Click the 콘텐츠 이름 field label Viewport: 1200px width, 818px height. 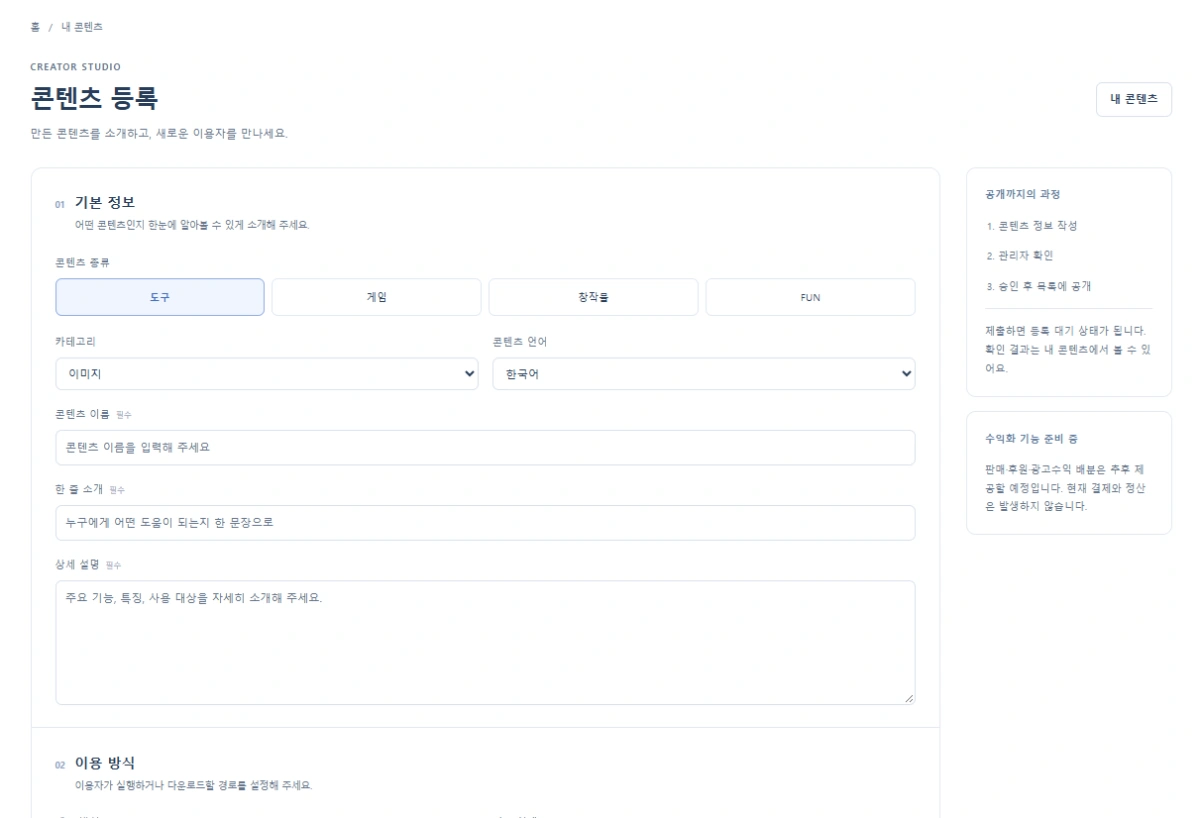[x=83, y=414]
